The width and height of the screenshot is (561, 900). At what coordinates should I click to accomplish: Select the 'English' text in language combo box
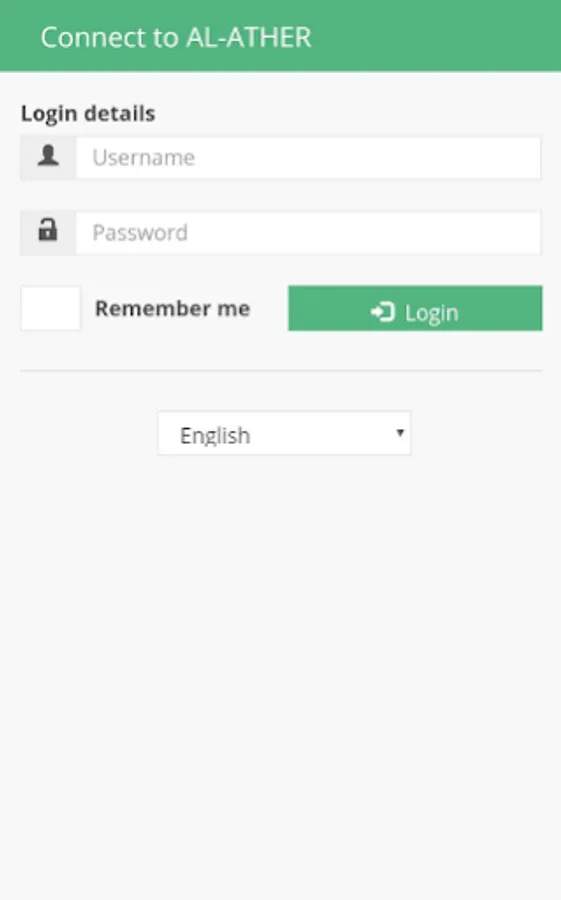pos(215,436)
